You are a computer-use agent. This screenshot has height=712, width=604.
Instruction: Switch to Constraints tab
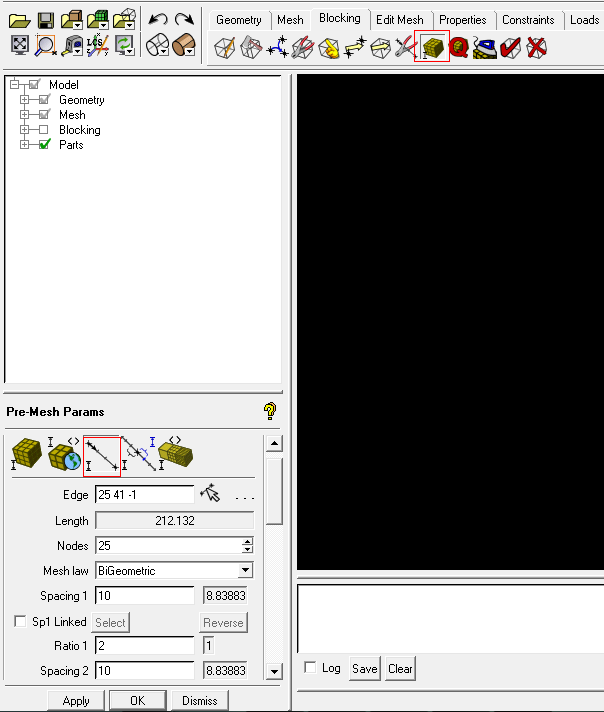pyautogui.click(x=528, y=20)
